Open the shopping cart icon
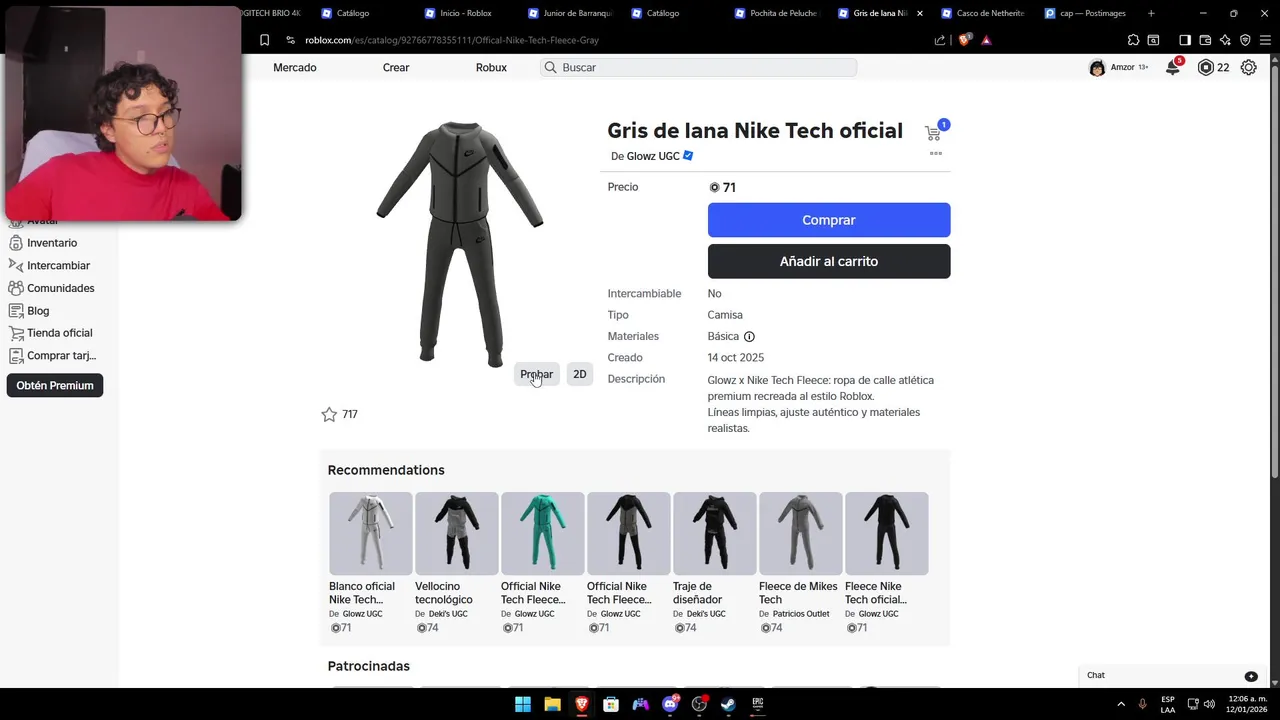The image size is (1280, 720). [x=933, y=133]
